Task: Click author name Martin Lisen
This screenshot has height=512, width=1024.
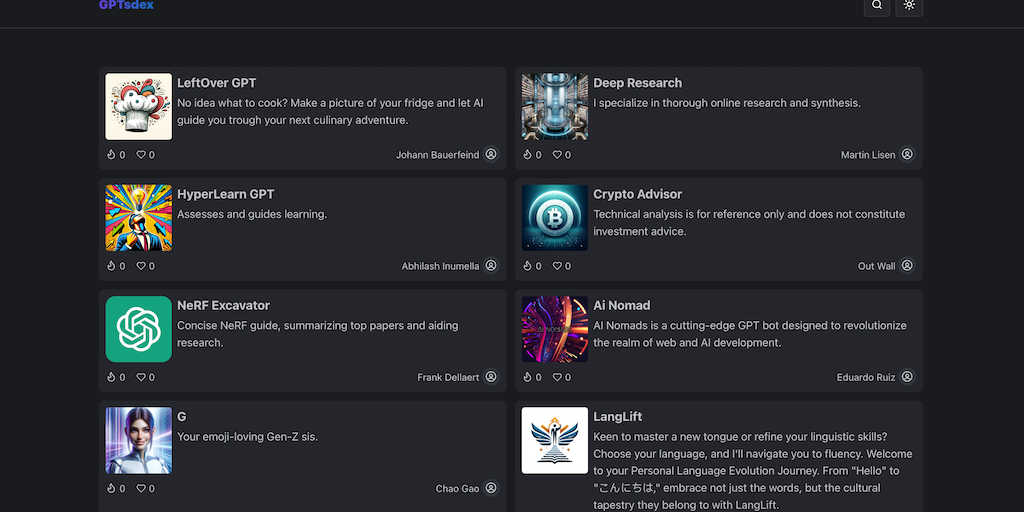Action: click(868, 155)
